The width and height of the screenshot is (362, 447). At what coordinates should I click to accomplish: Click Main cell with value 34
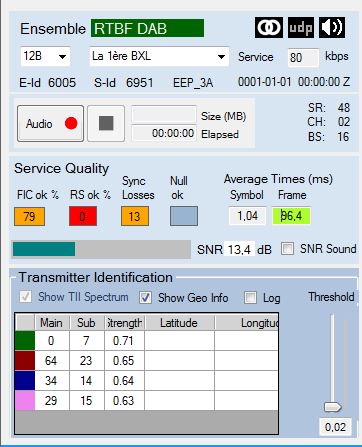coord(52,381)
